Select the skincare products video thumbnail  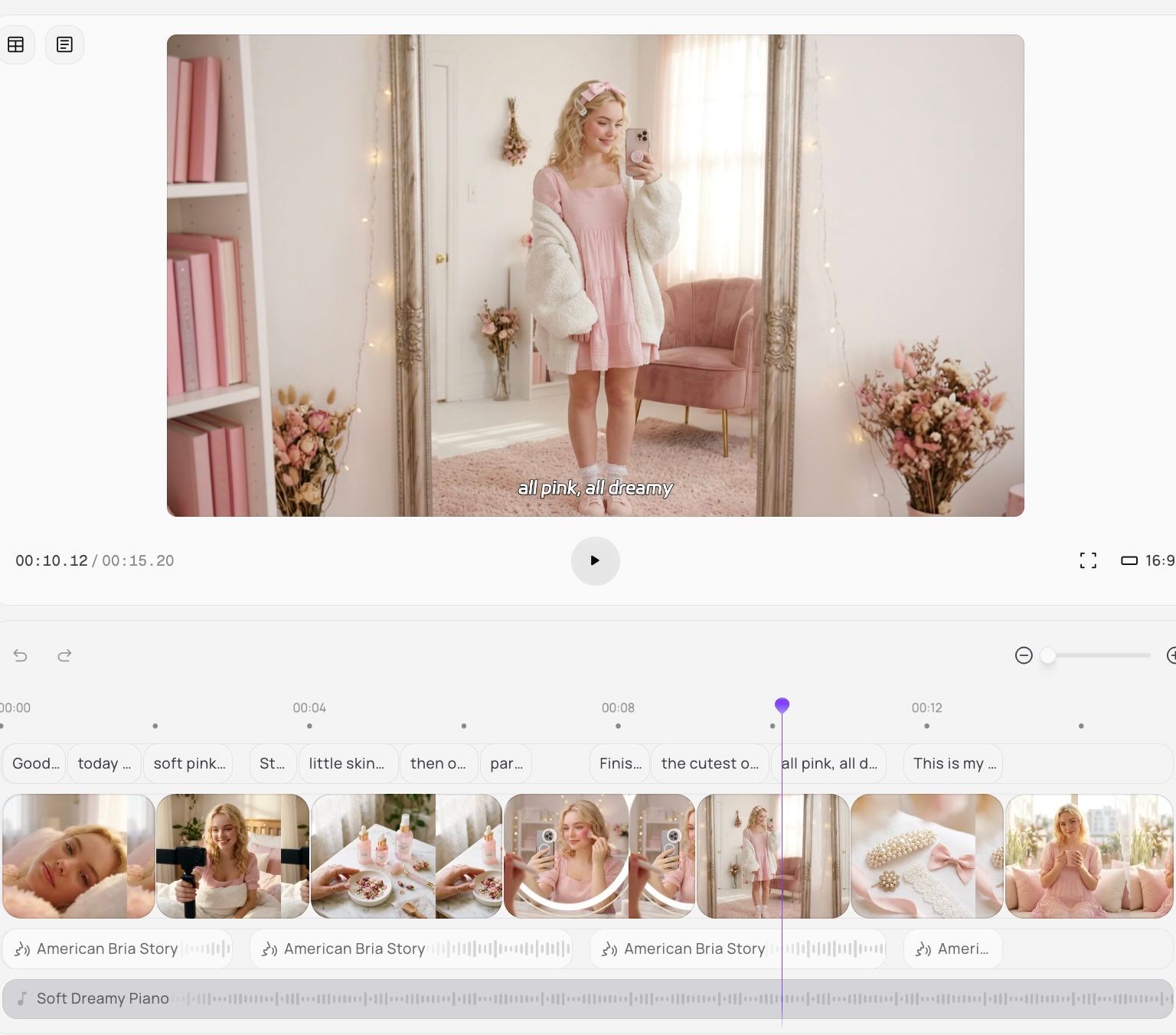tap(406, 856)
